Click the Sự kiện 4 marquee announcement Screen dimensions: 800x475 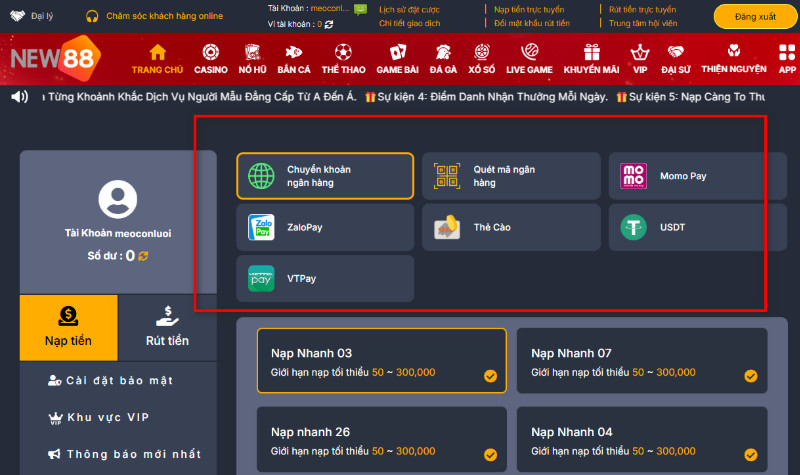pos(487,97)
